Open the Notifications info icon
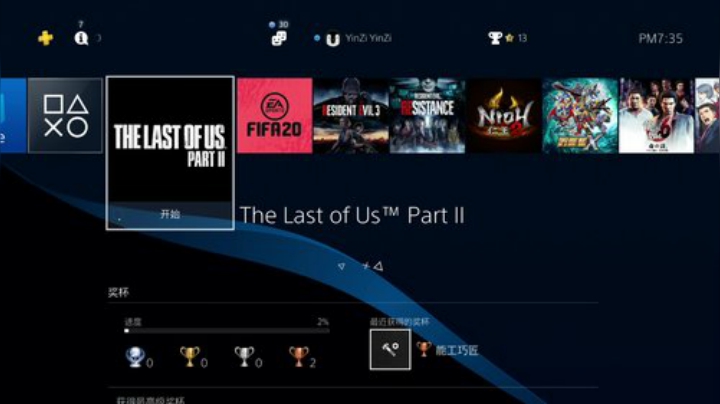 point(81,38)
